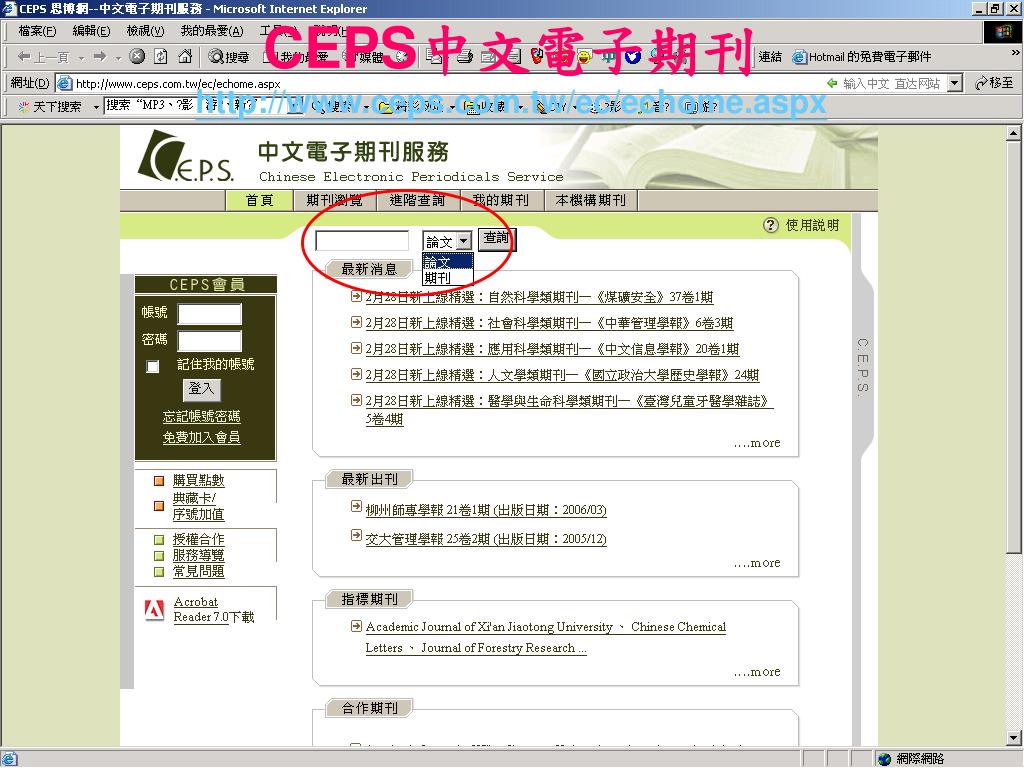Click the CEPS logo image
Image resolution: width=1024 pixels, height=768 pixels.
tap(185, 156)
